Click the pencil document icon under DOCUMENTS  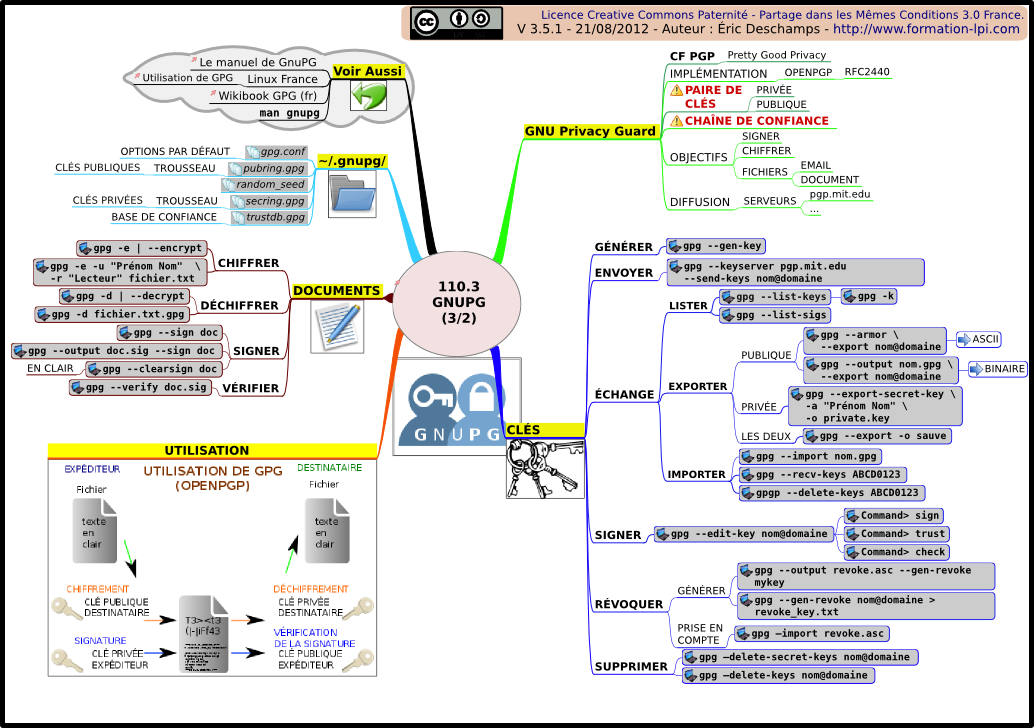coord(337,326)
